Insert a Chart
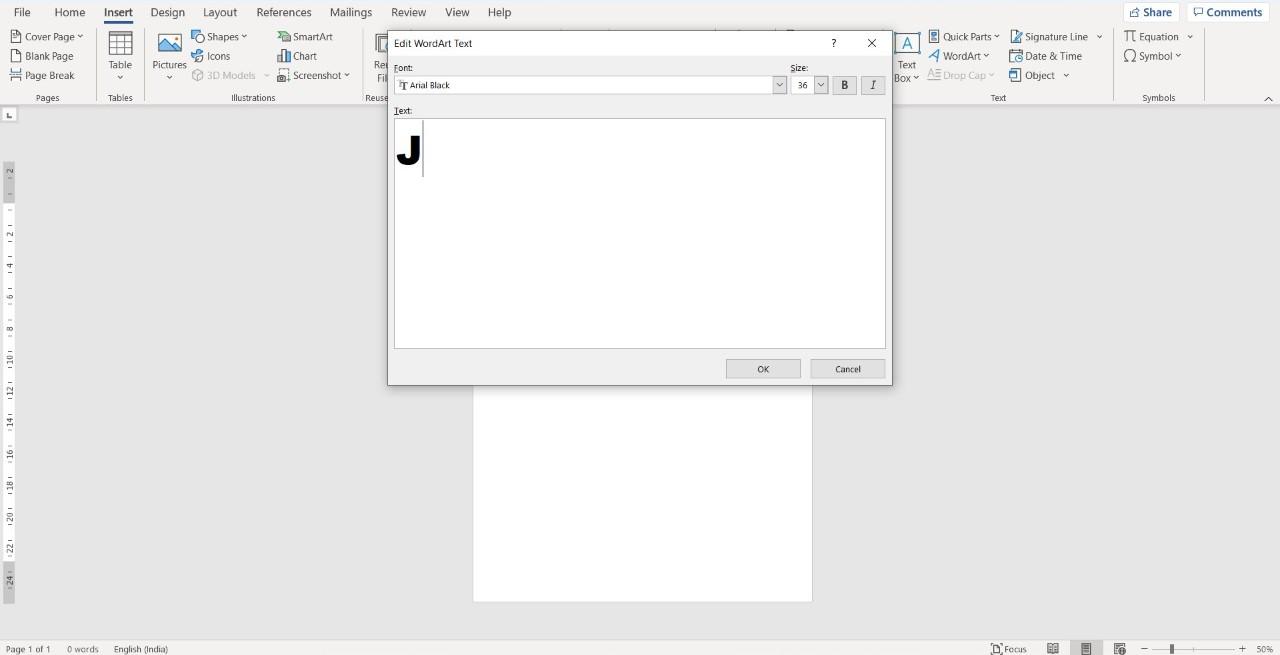1280x655 pixels. 297,56
